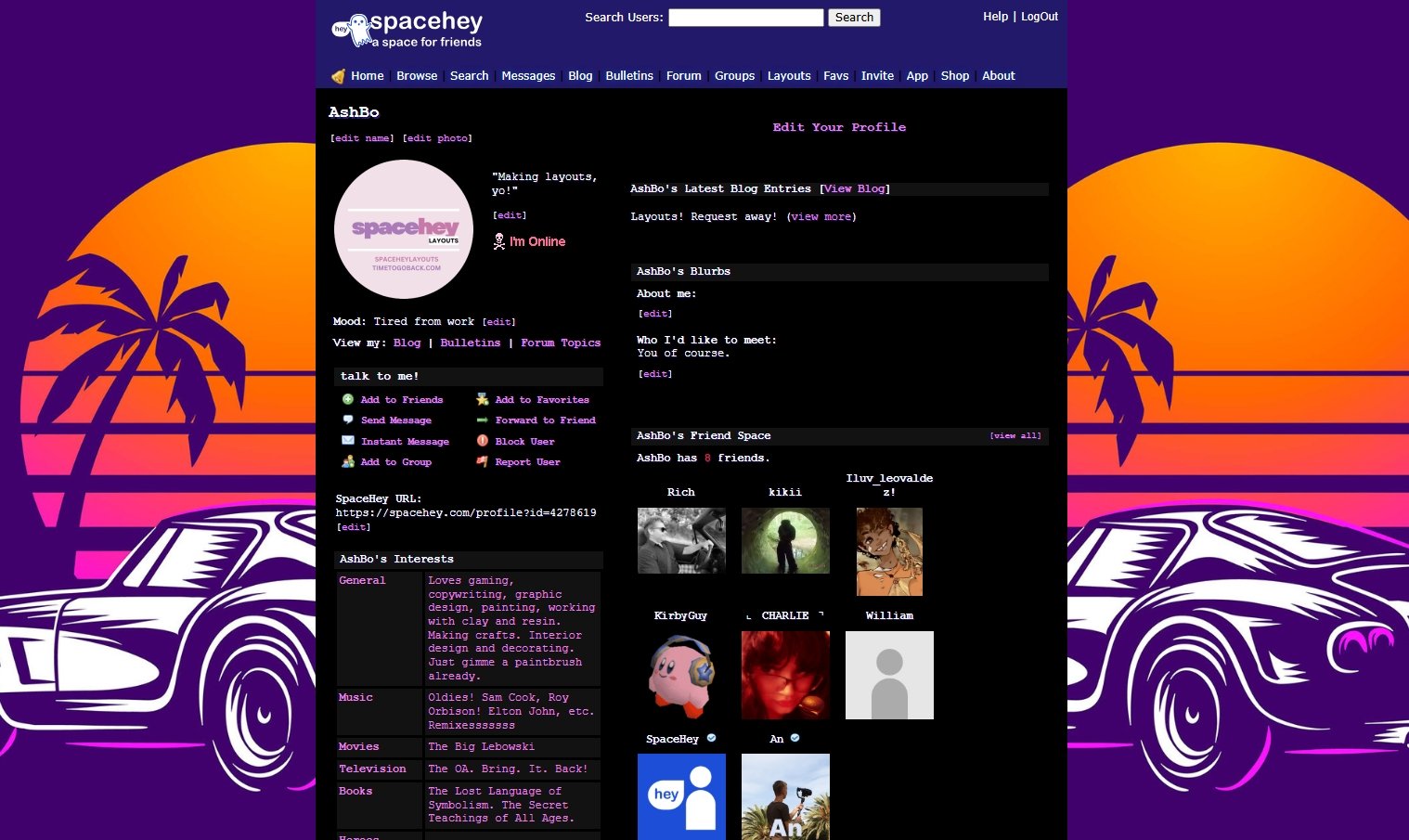The image size is (1409, 840).
Task: Click view all friends link
Action: tap(1015, 435)
